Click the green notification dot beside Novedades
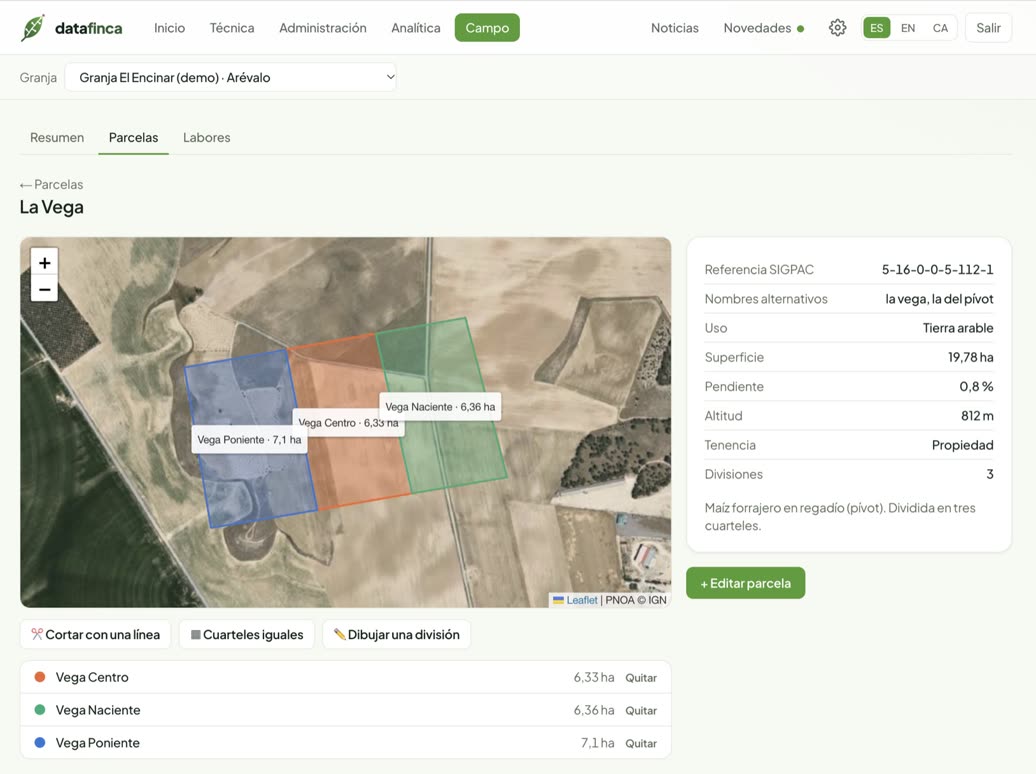This screenshot has width=1036, height=774. [800, 28]
